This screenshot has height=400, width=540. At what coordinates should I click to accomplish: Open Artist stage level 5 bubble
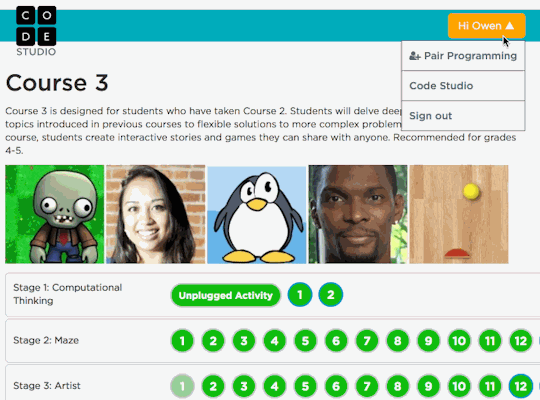tap(305, 386)
